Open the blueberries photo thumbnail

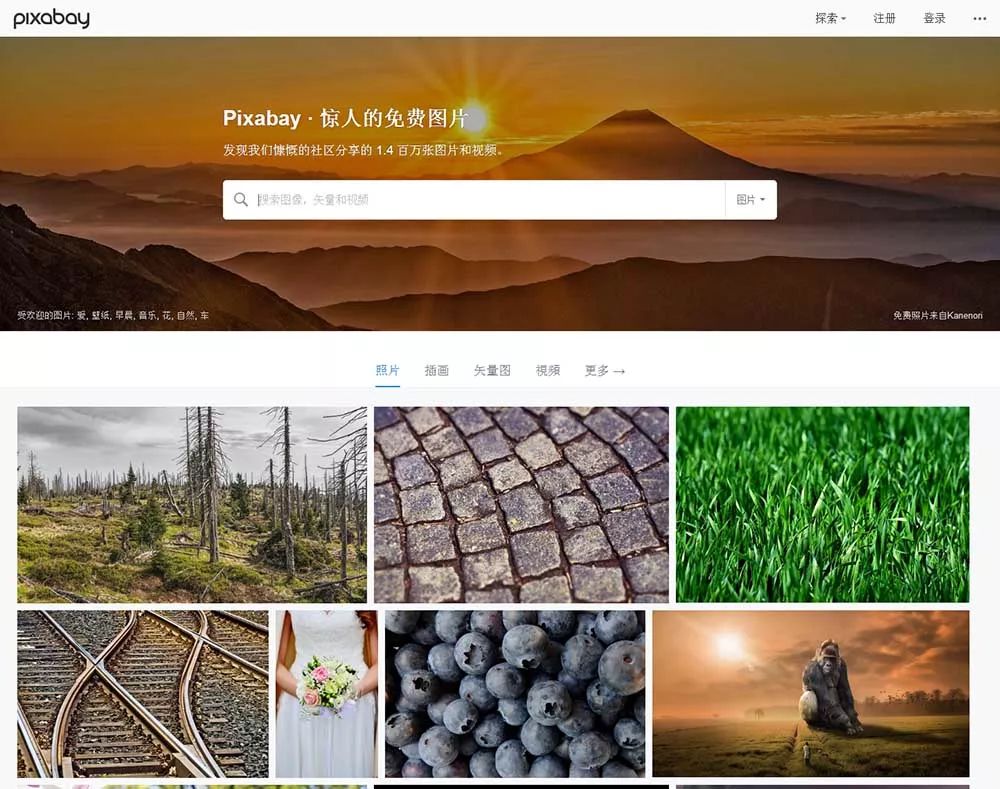tap(515, 694)
